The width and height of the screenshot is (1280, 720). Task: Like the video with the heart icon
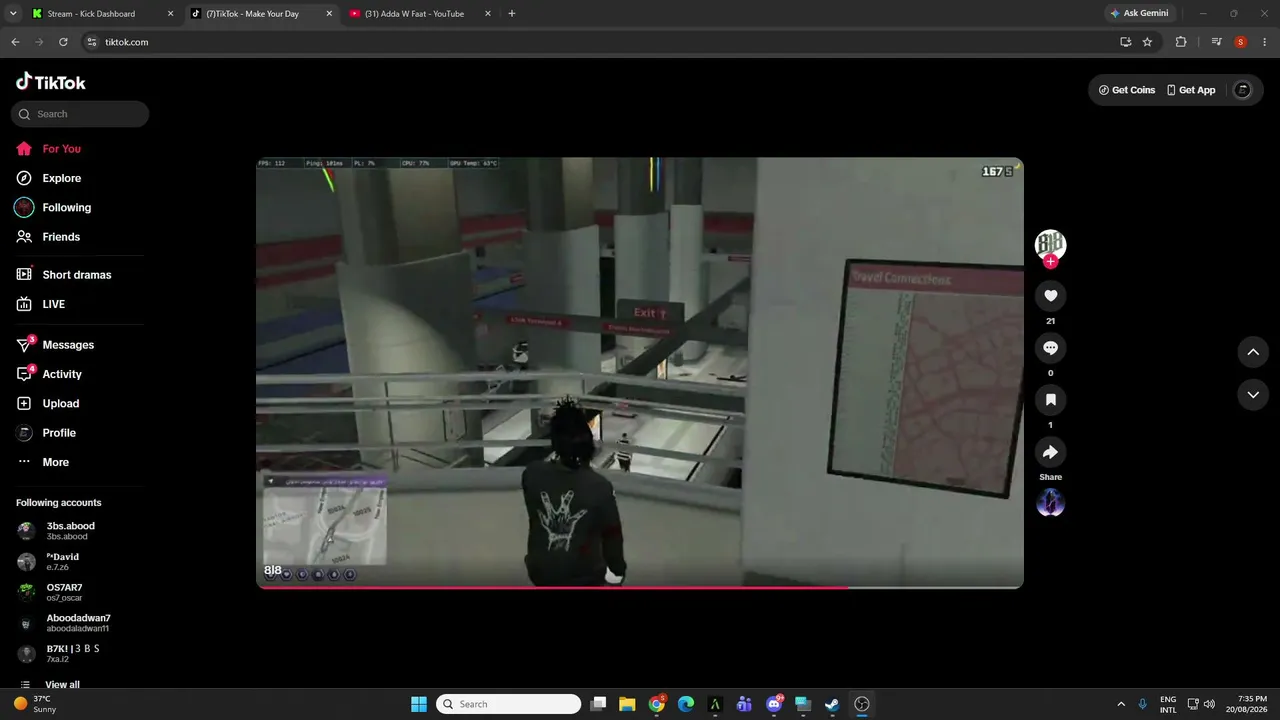1050,296
